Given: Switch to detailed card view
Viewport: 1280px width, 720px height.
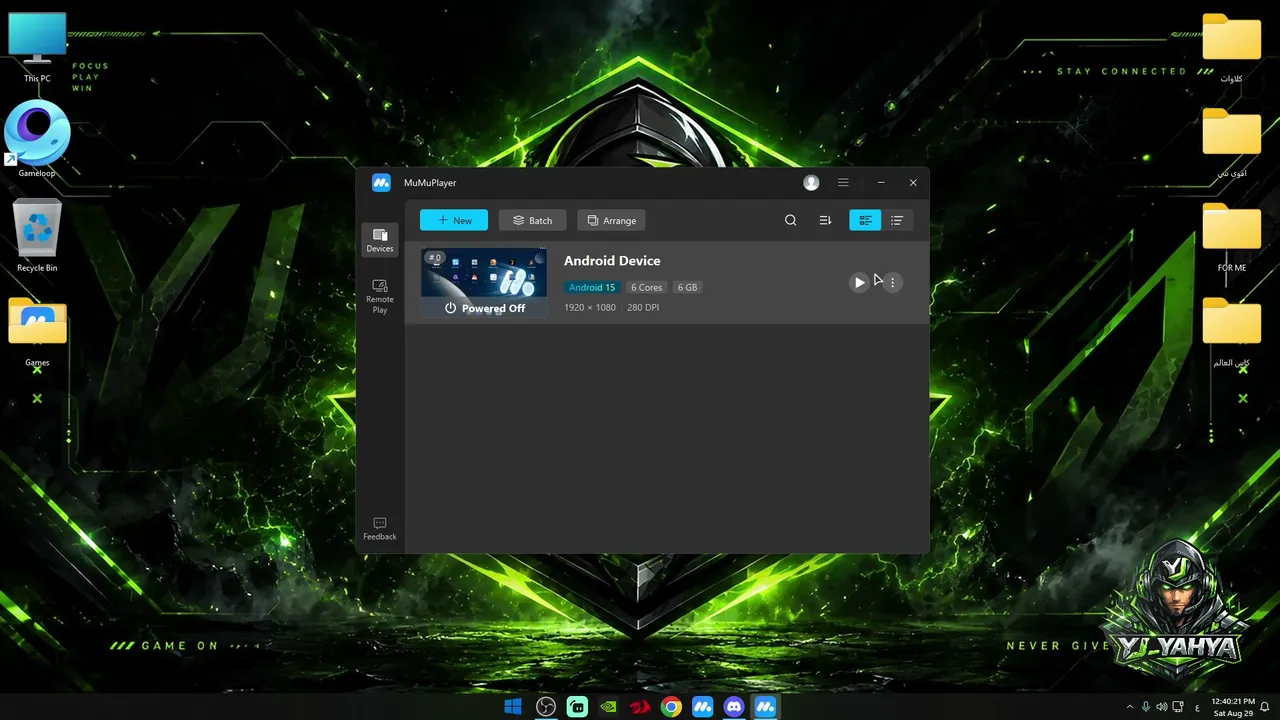Looking at the screenshot, I should 865,220.
